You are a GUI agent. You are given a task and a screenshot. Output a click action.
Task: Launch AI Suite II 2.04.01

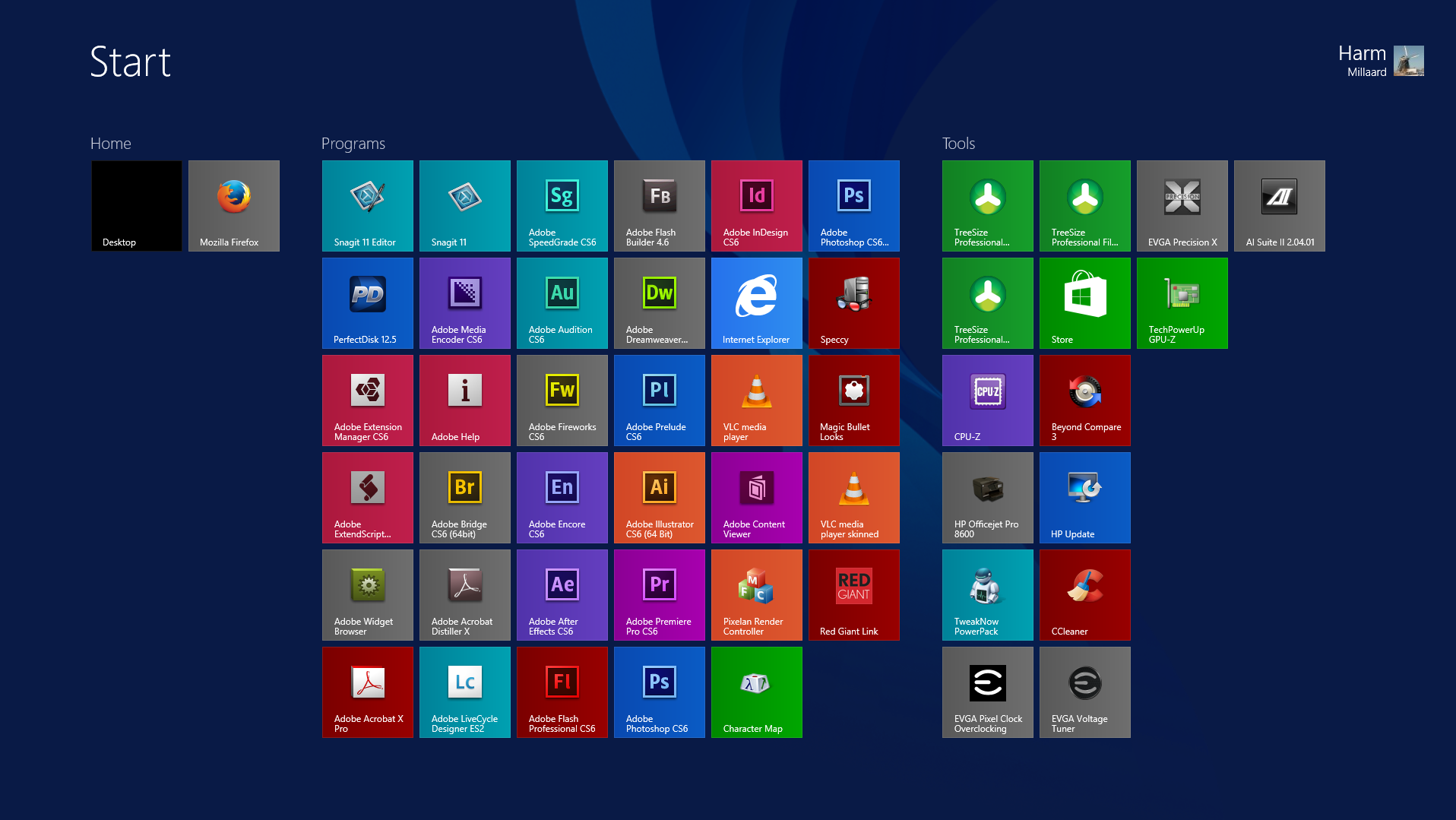(x=1280, y=206)
